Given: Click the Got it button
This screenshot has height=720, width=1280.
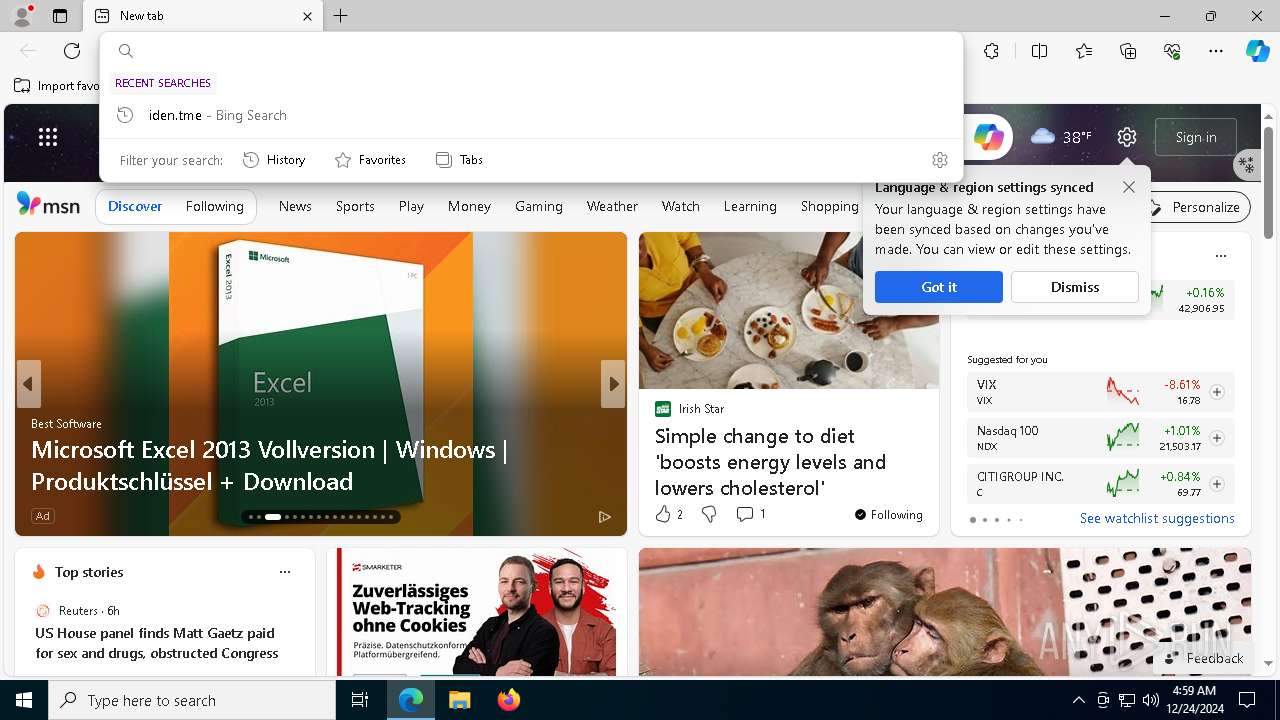Looking at the screenshot, I should pyautogui.click(x=939, y=287).
